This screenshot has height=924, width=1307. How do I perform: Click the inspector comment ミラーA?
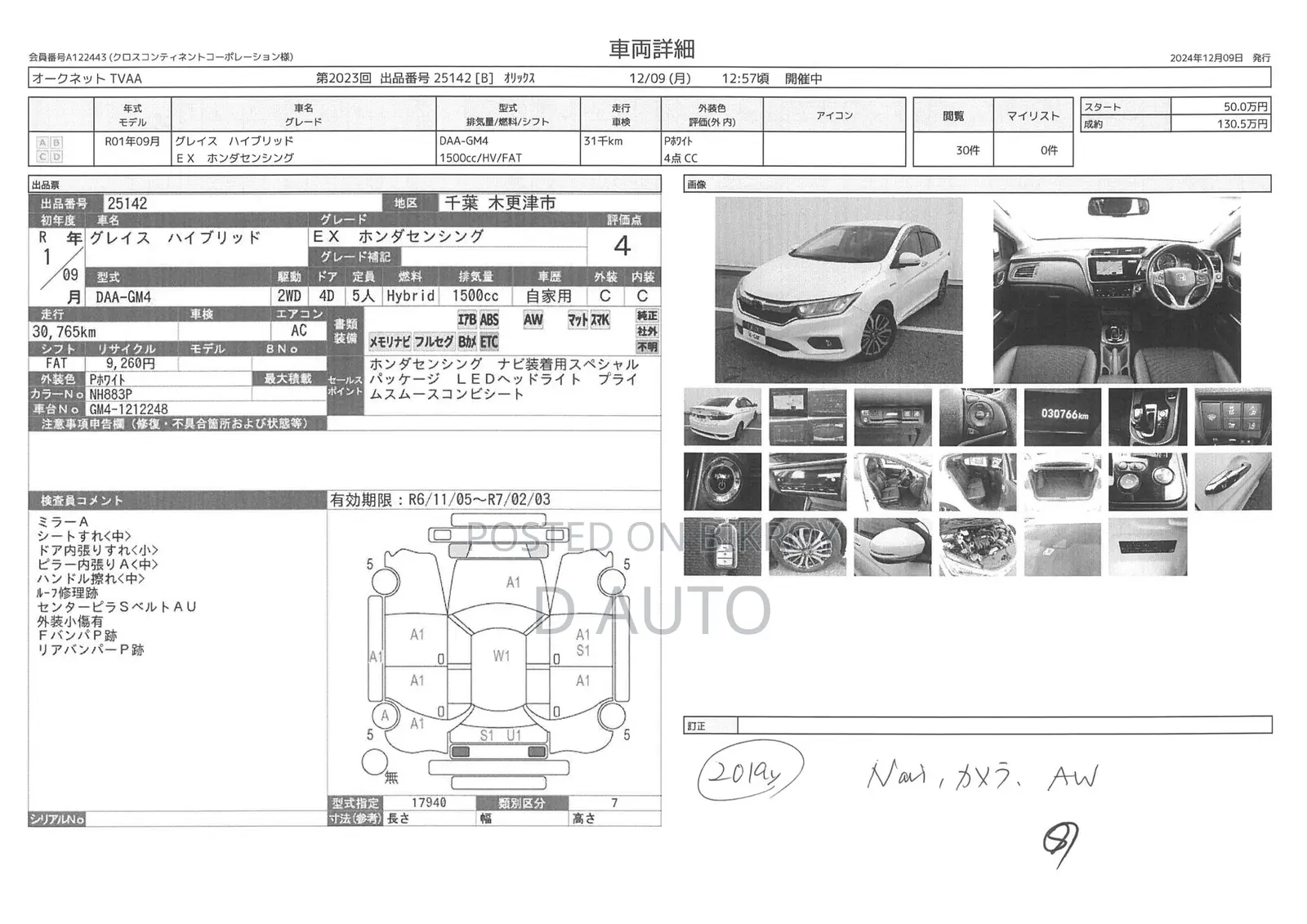(63, 521)
